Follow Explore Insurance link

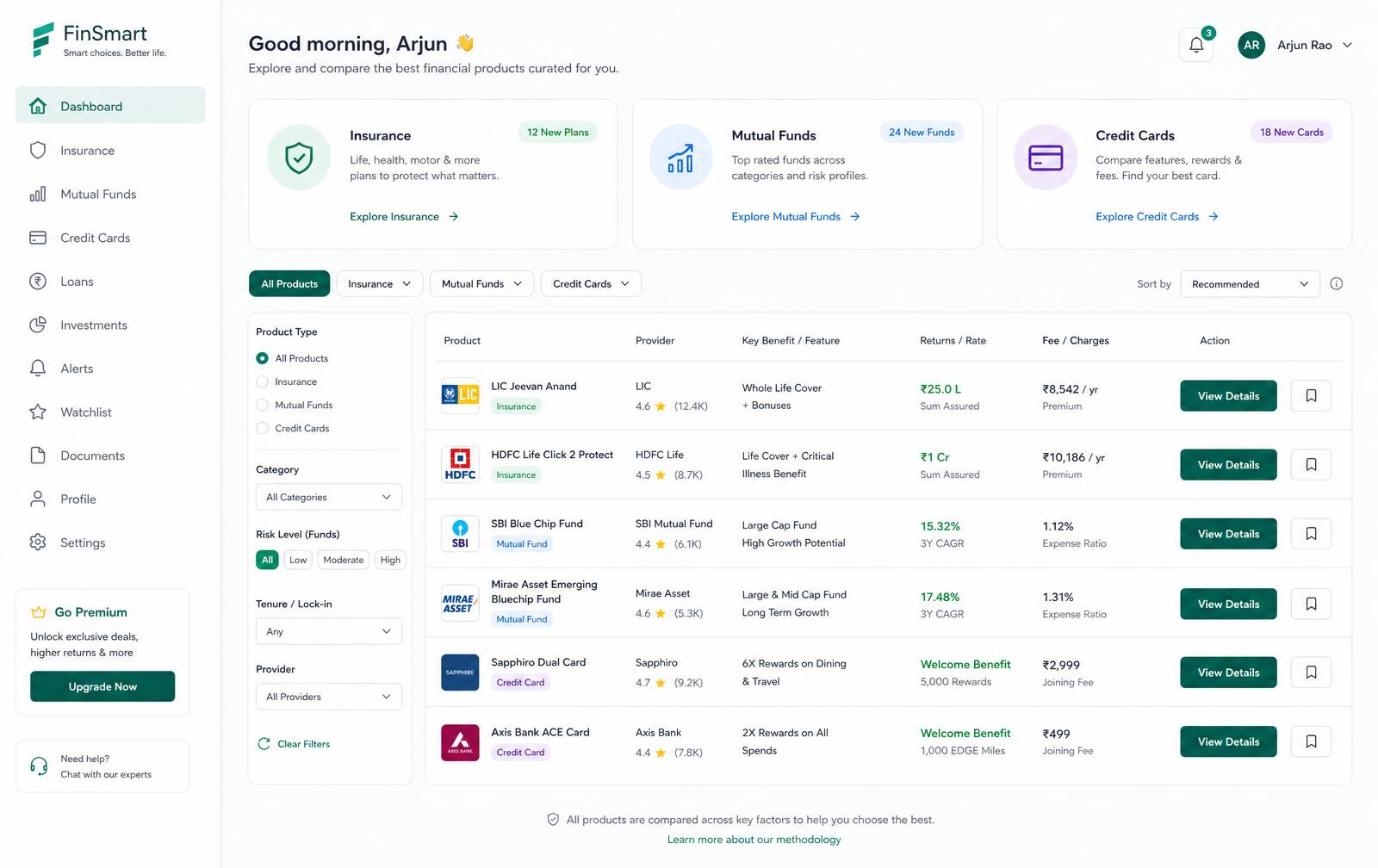404,217
